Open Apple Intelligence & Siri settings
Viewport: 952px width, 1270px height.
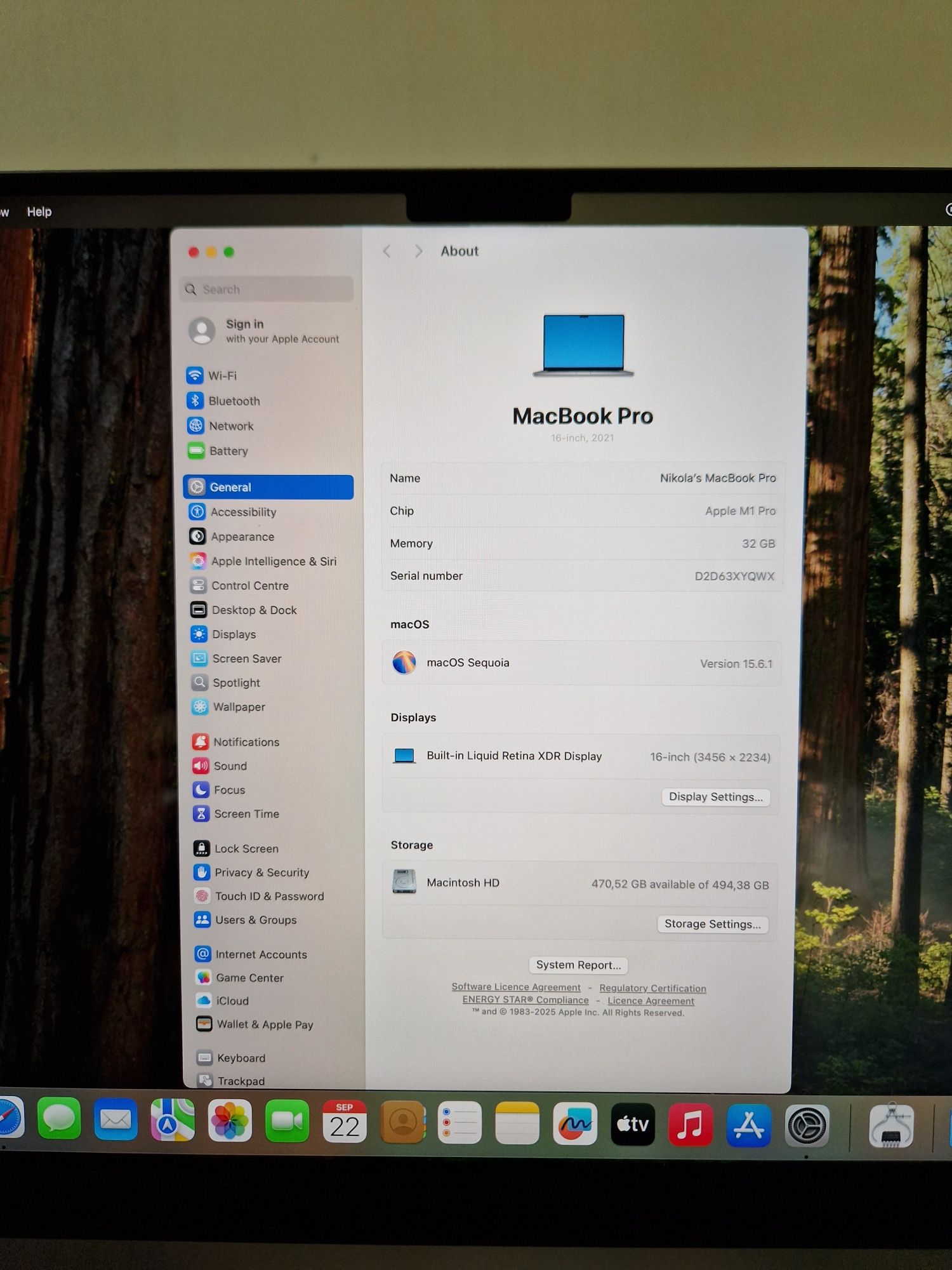tap(263, 561)
